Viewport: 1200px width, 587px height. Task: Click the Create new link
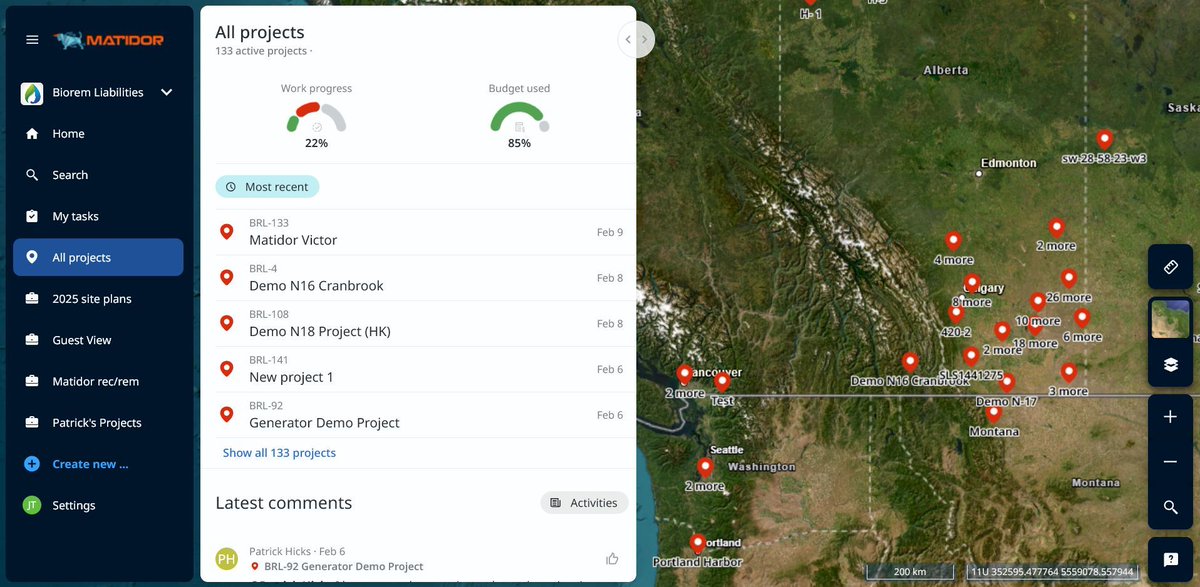tap(90, 464)
